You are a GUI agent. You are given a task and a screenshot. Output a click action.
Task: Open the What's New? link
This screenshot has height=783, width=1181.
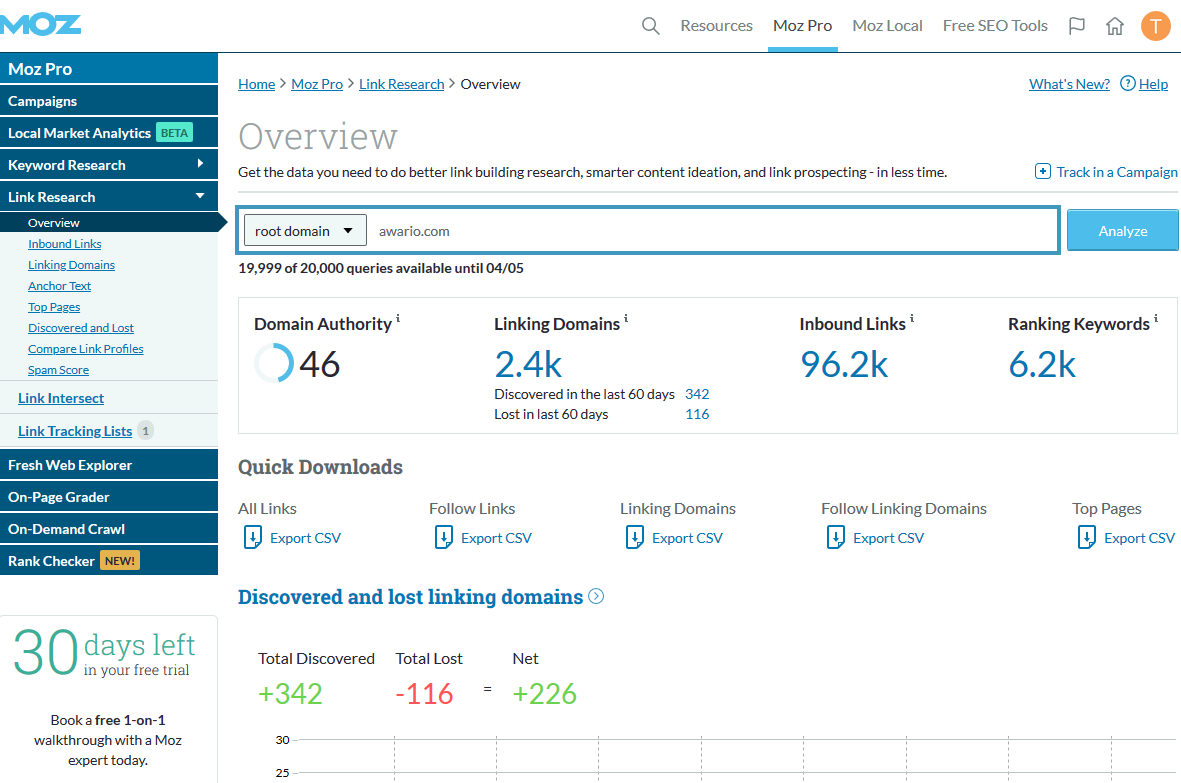(x=1070, y=84)
